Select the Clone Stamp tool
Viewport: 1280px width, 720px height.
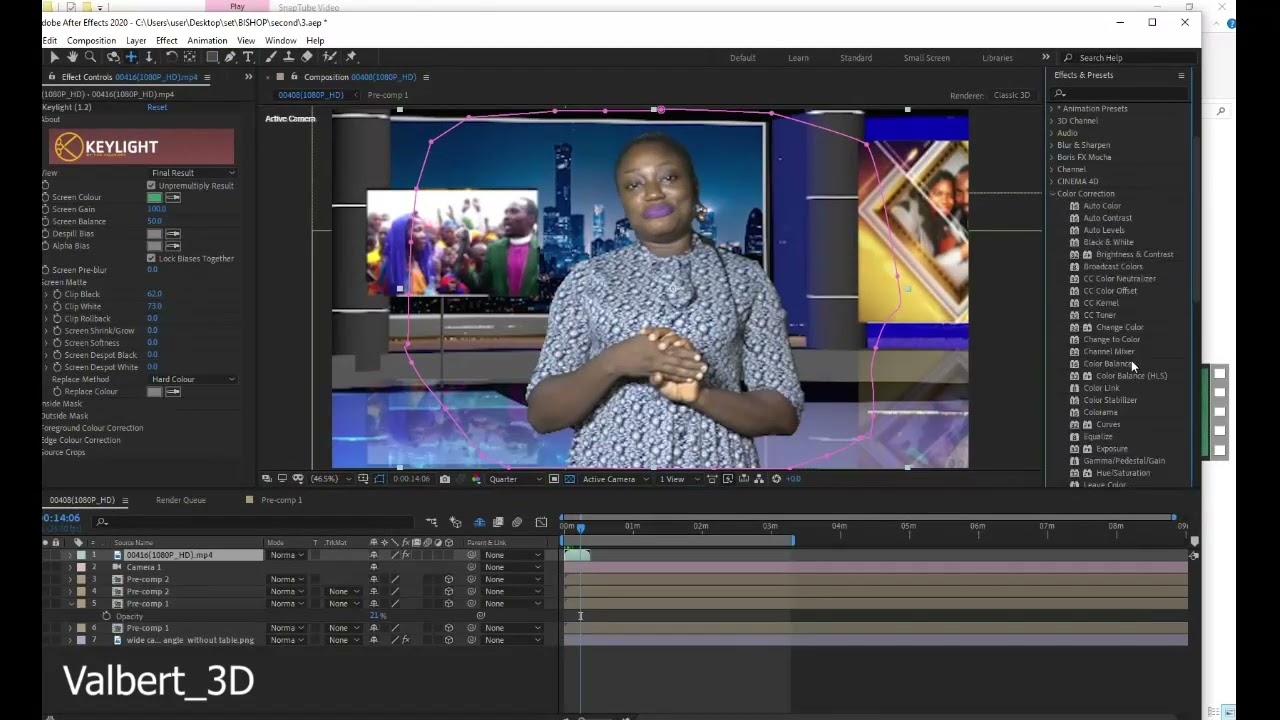pyautogui.click(x=289, y=57)
